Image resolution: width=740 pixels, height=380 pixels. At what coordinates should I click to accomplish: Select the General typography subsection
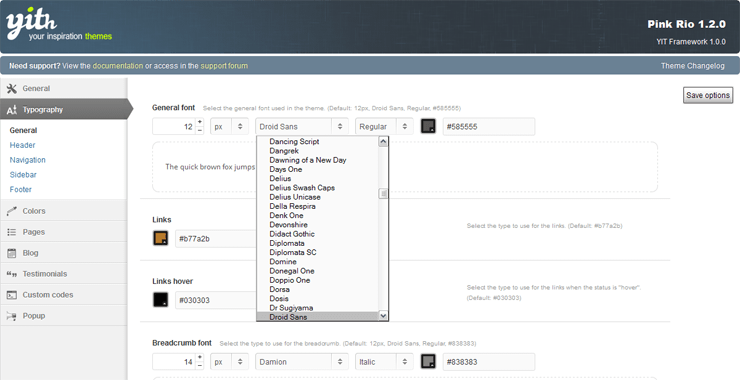pyautogui.click(x=23, y=130)
